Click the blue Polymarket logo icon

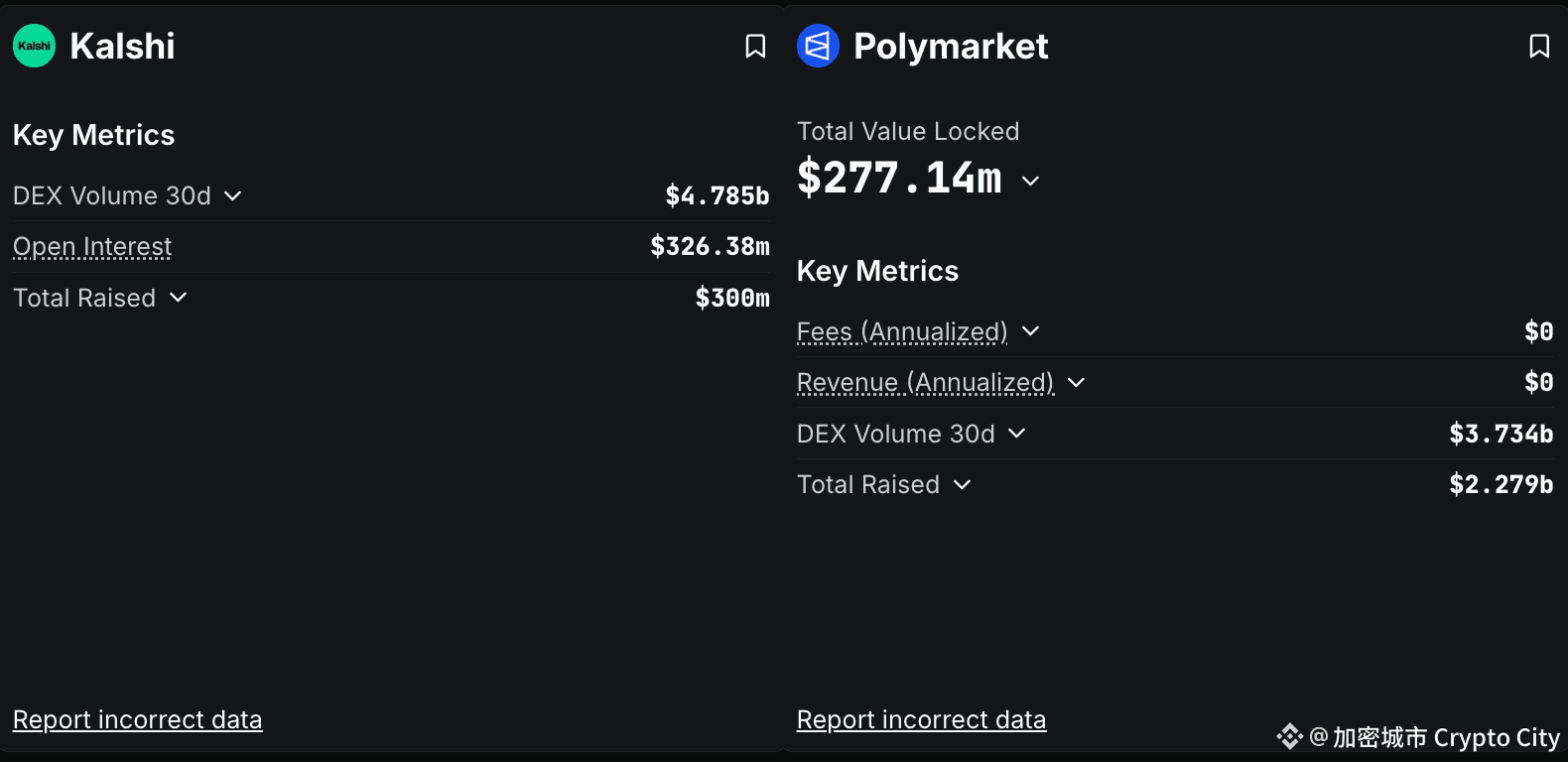pos(818,46)
